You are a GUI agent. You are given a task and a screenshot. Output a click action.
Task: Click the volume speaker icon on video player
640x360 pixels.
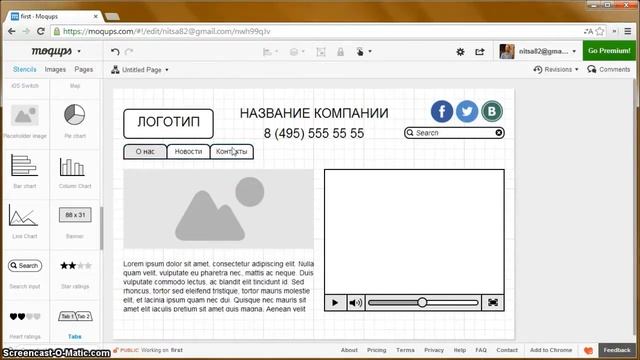[x=356, y=302]
